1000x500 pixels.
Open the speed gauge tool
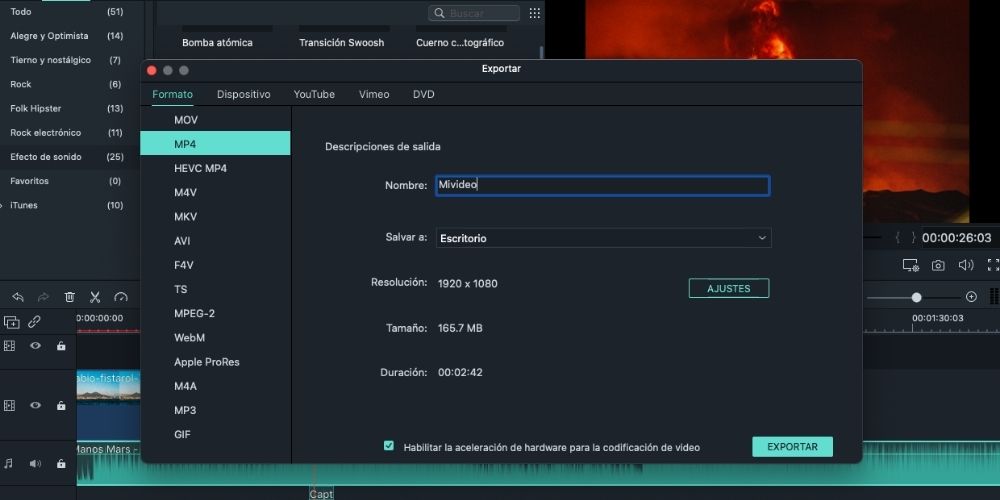121,297
